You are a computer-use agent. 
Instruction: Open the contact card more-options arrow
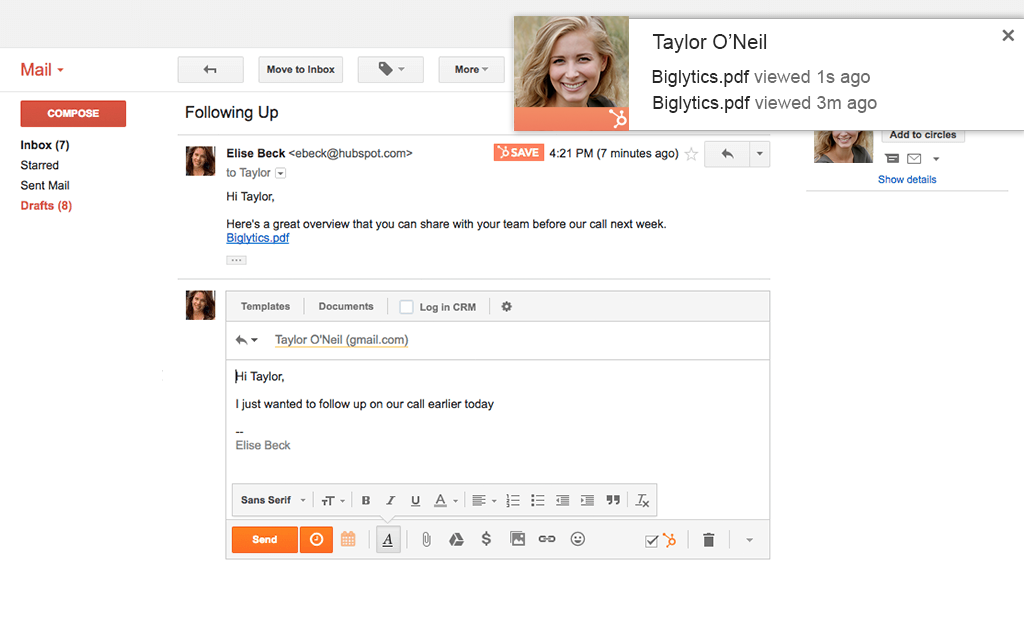coord(936,159)
